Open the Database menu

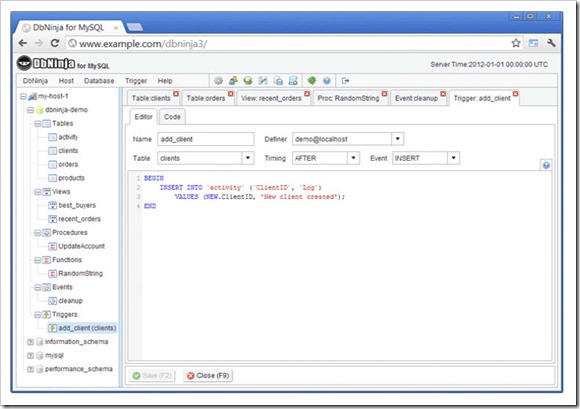point(99,81)
